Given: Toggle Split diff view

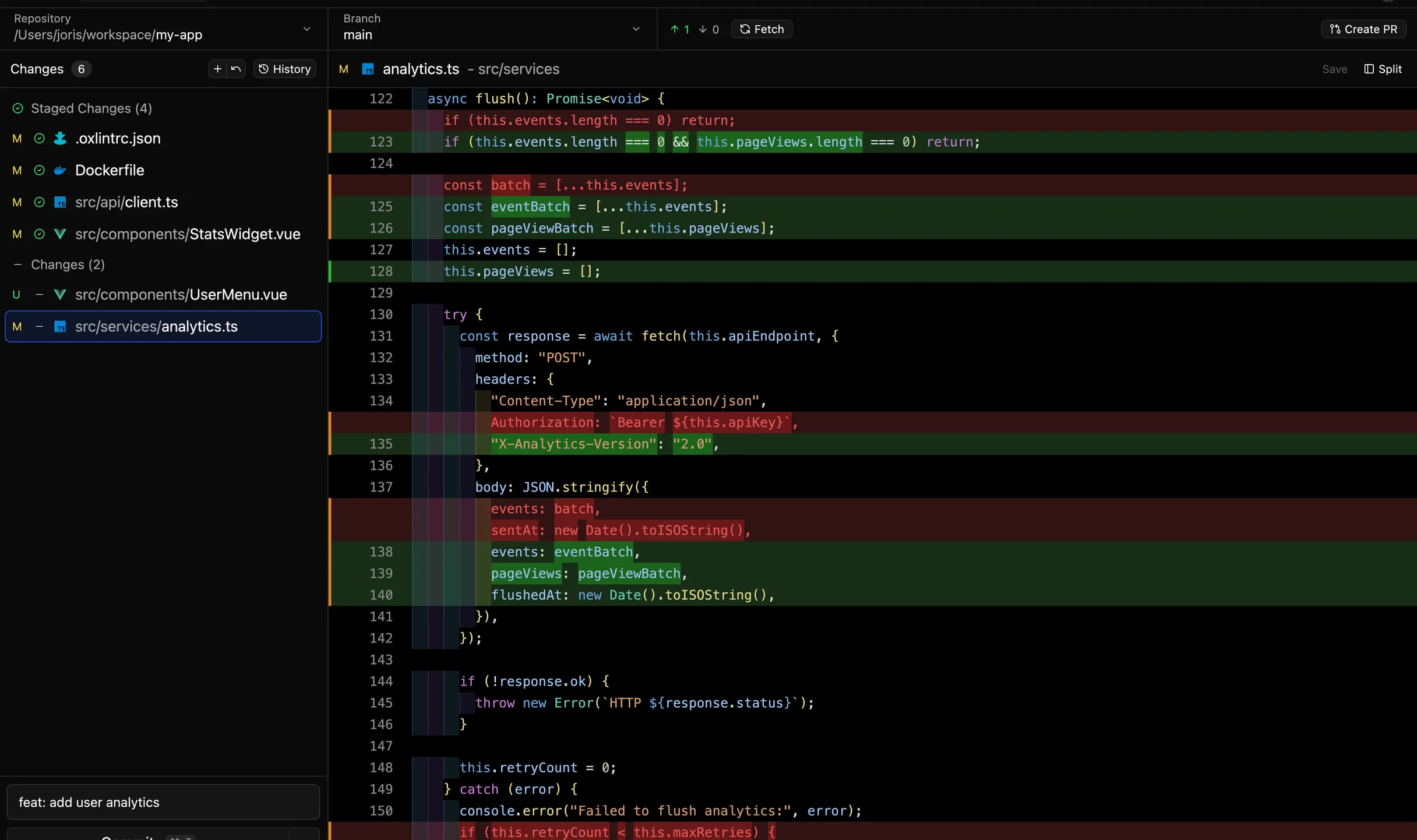Looking at the screenshot, I should (x=1383, y=69).
